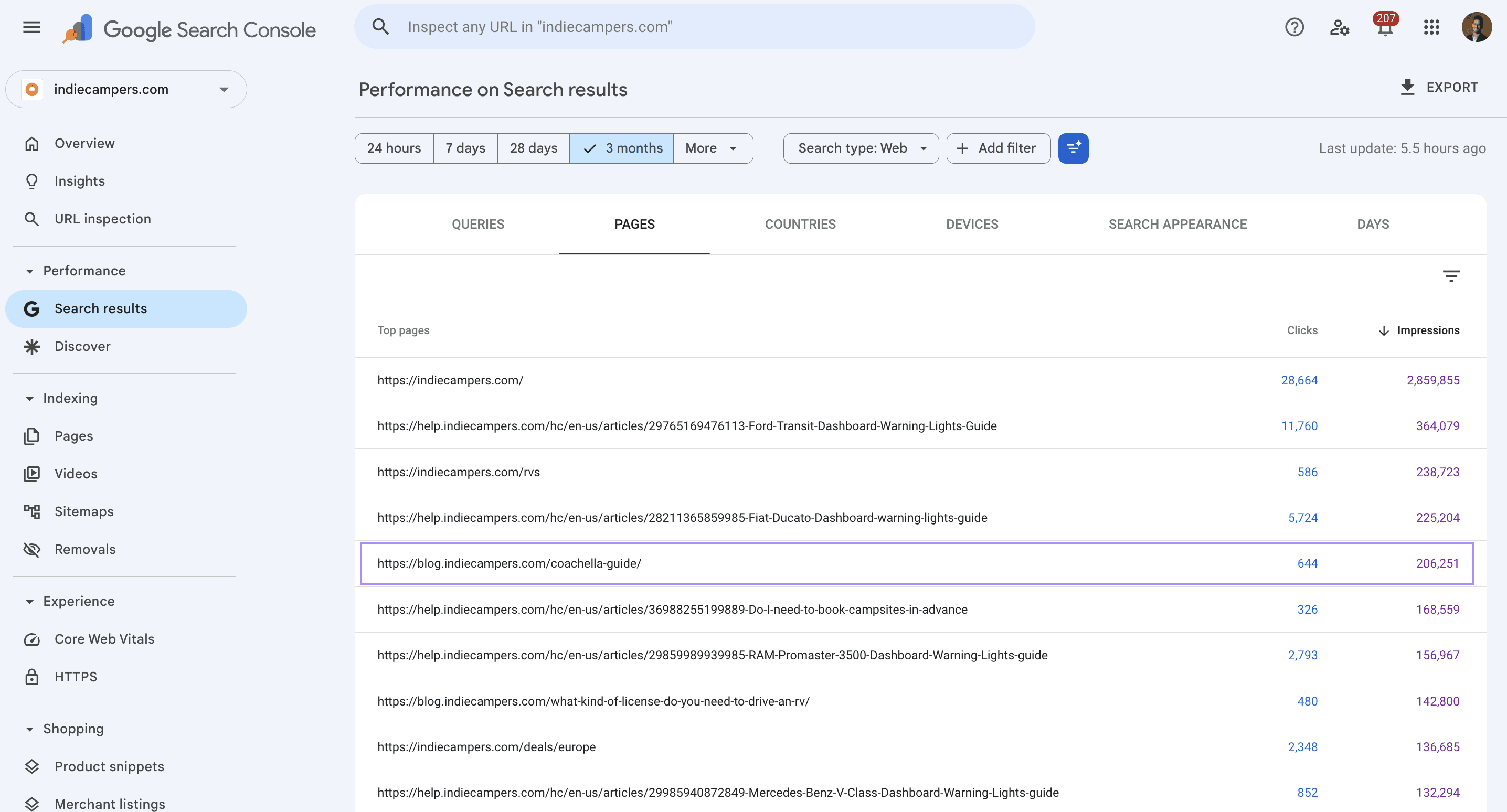Click the Removals crossed-eye icon
The image size is (1507, 812).
tap(31, 550)
